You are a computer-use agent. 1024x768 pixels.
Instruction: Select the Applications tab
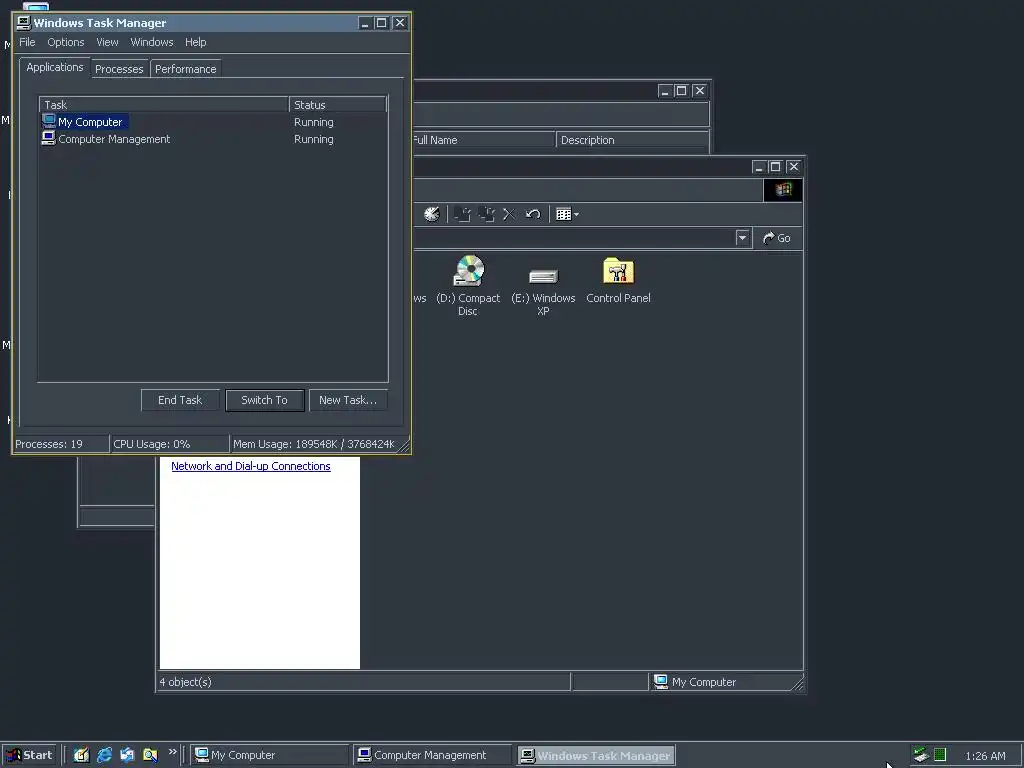point(55,67)
